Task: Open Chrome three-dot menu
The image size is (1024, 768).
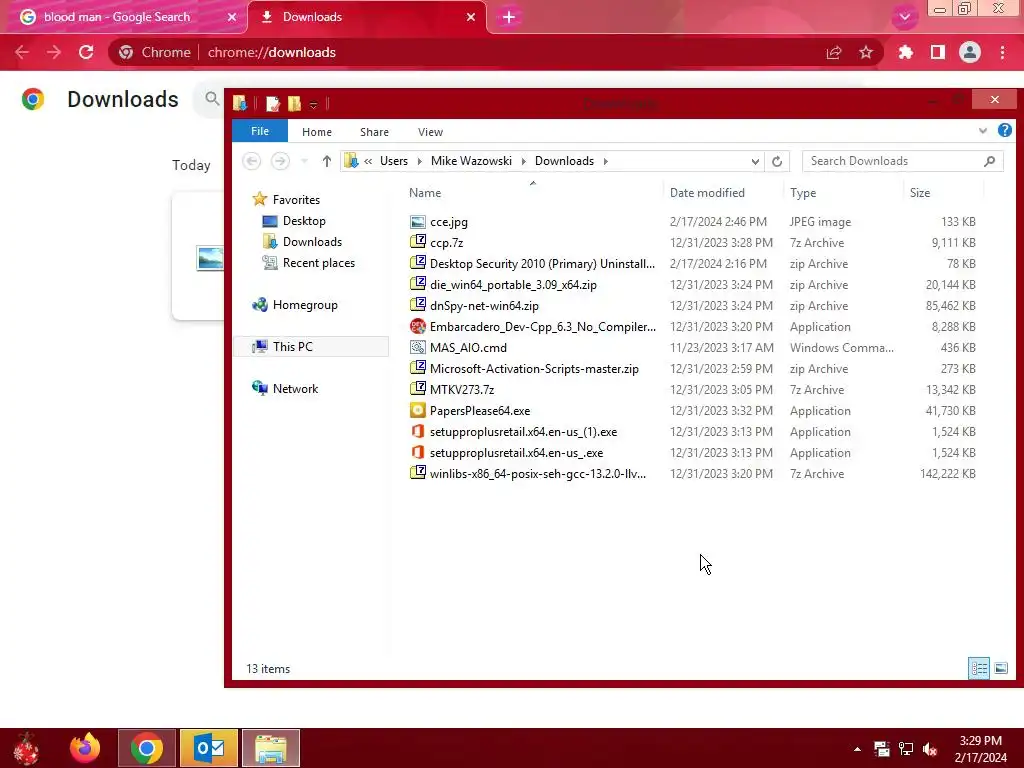Action: [1002, 52]
